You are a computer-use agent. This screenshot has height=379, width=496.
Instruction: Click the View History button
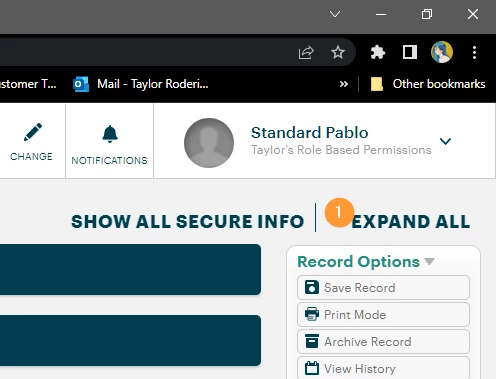[x=383, y=368]
